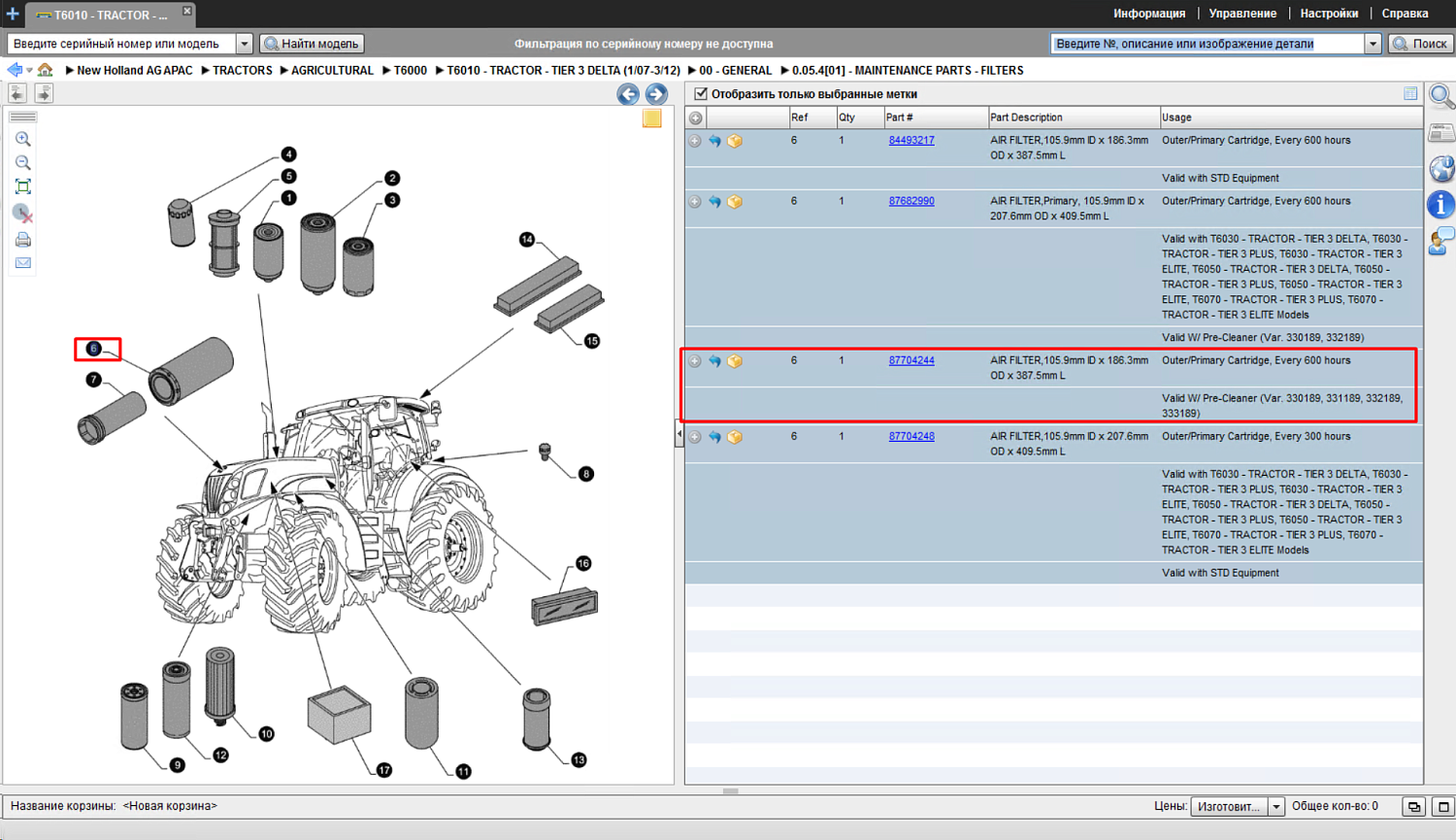The image size is (1456, 840).
Task: Go to the home page icon
Action: pyautogui.click(x=46, y=70)
